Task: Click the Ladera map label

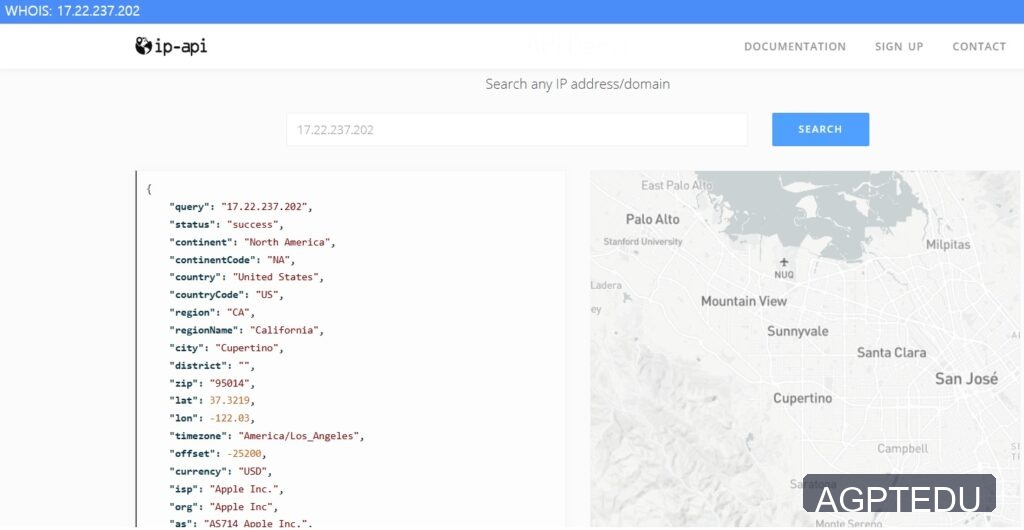Action: coord(607,285)
